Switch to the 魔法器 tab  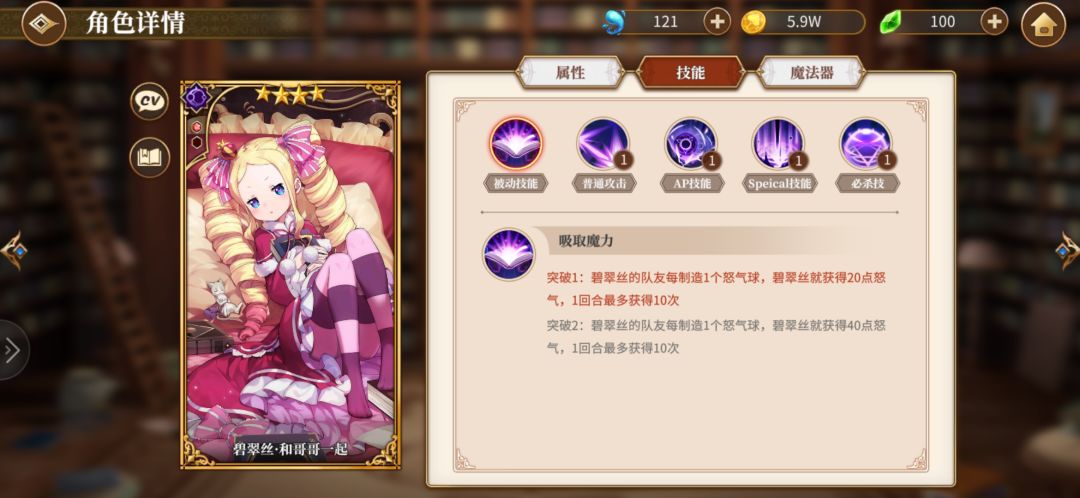point(811,72)
